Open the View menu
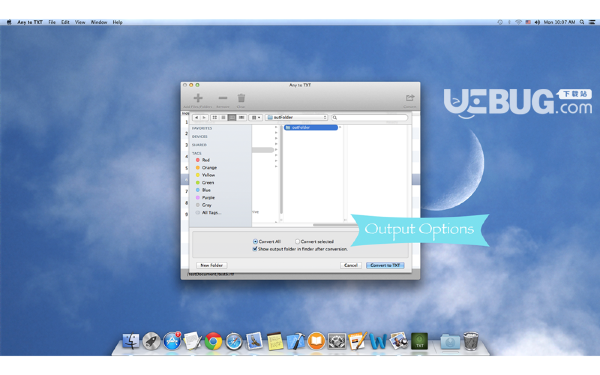The height and width of the screenshot is (375, 600). coord(80,22)
